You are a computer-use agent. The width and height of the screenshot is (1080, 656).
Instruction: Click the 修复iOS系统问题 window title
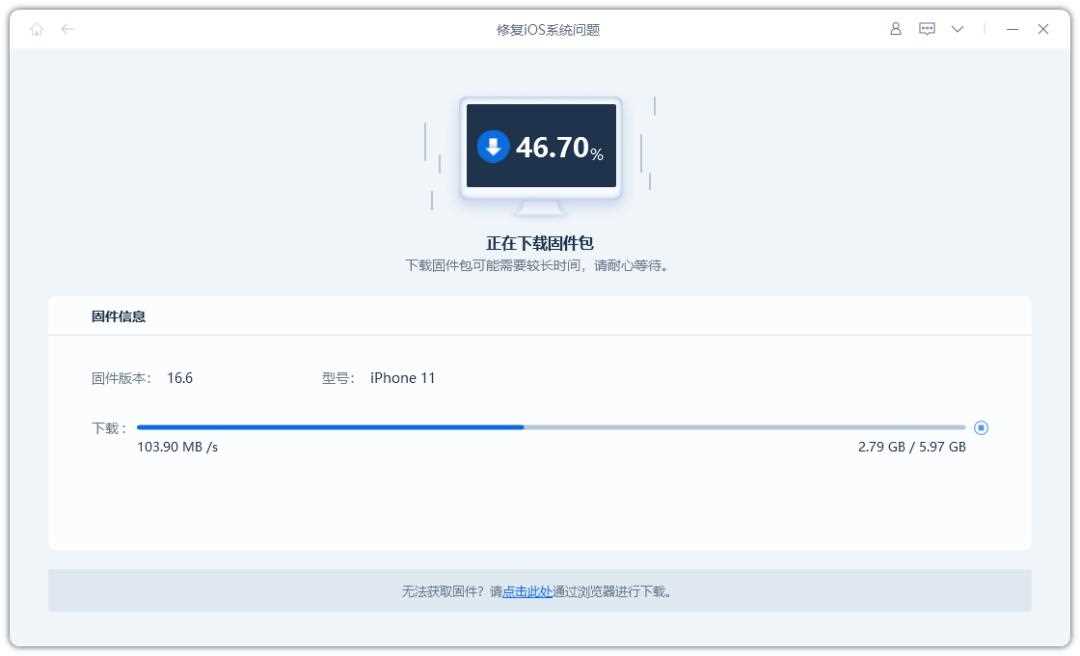coord(540,30)
